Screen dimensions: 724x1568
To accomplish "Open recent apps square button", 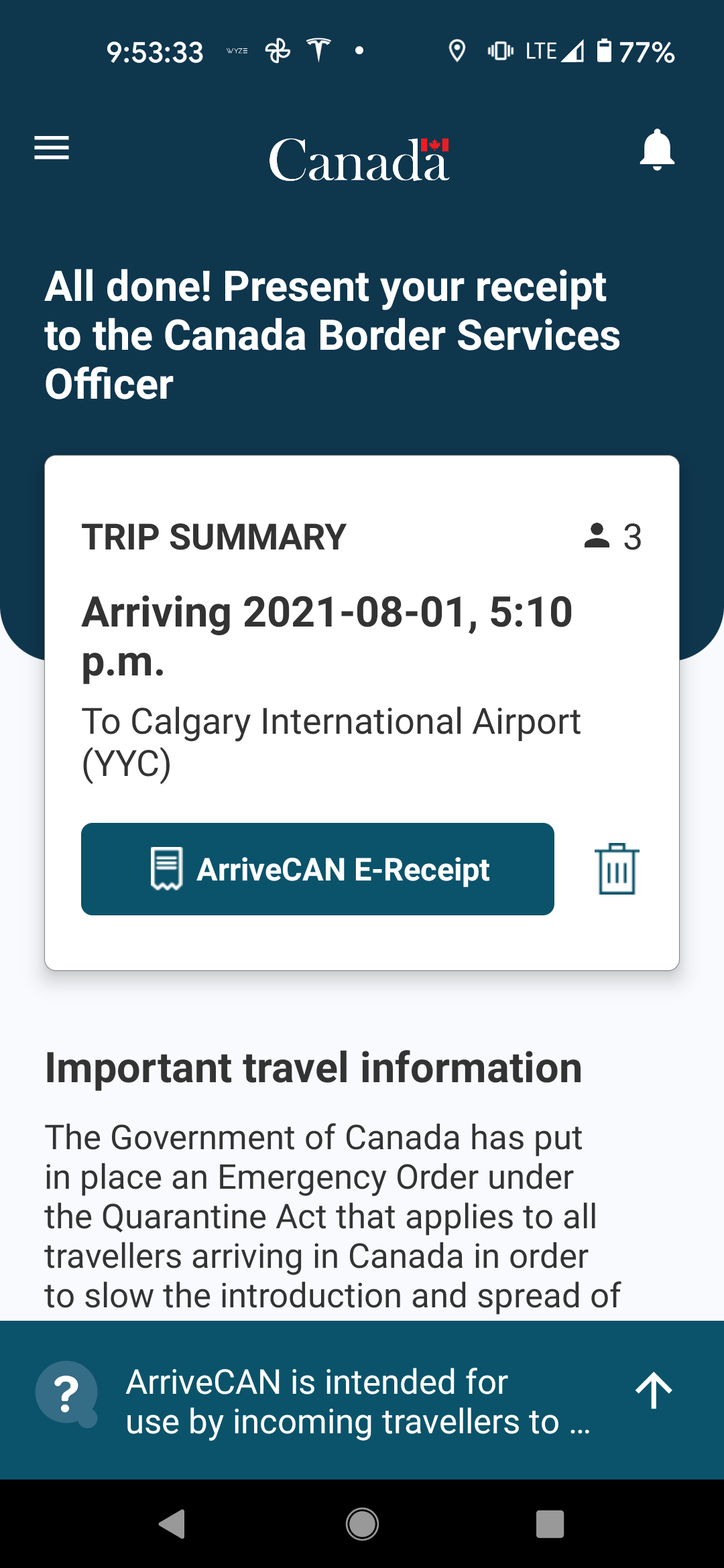I will 550,1524.
